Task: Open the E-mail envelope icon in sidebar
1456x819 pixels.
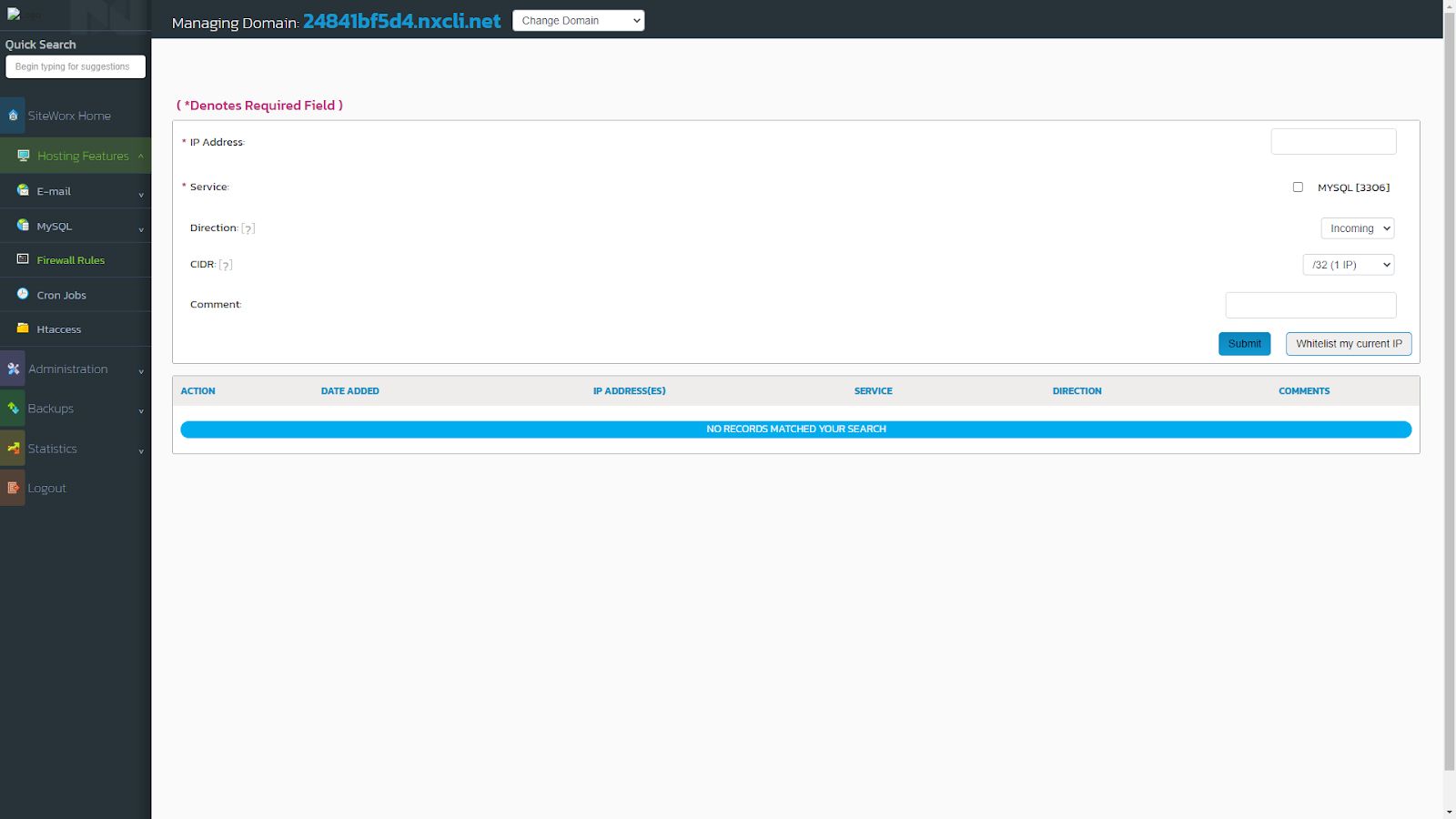Action: click(x=22, y=191)
